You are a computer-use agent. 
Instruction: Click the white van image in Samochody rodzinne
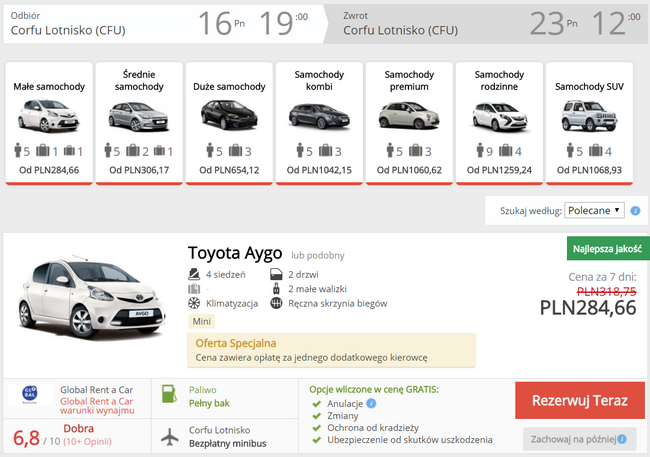[500, 116]
